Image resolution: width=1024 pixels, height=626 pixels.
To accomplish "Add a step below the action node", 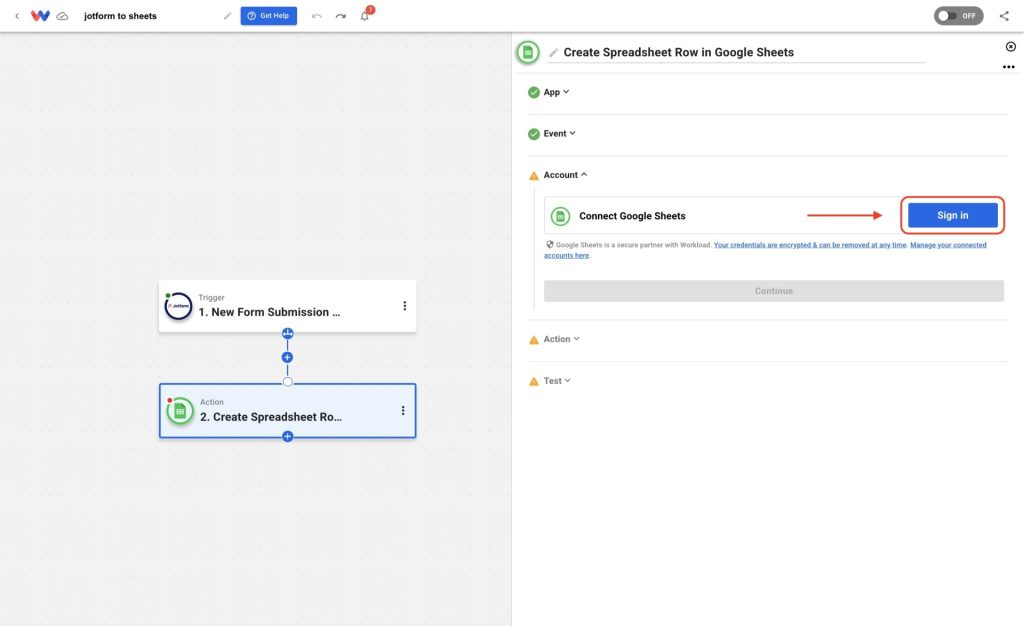I will [287, 436].
